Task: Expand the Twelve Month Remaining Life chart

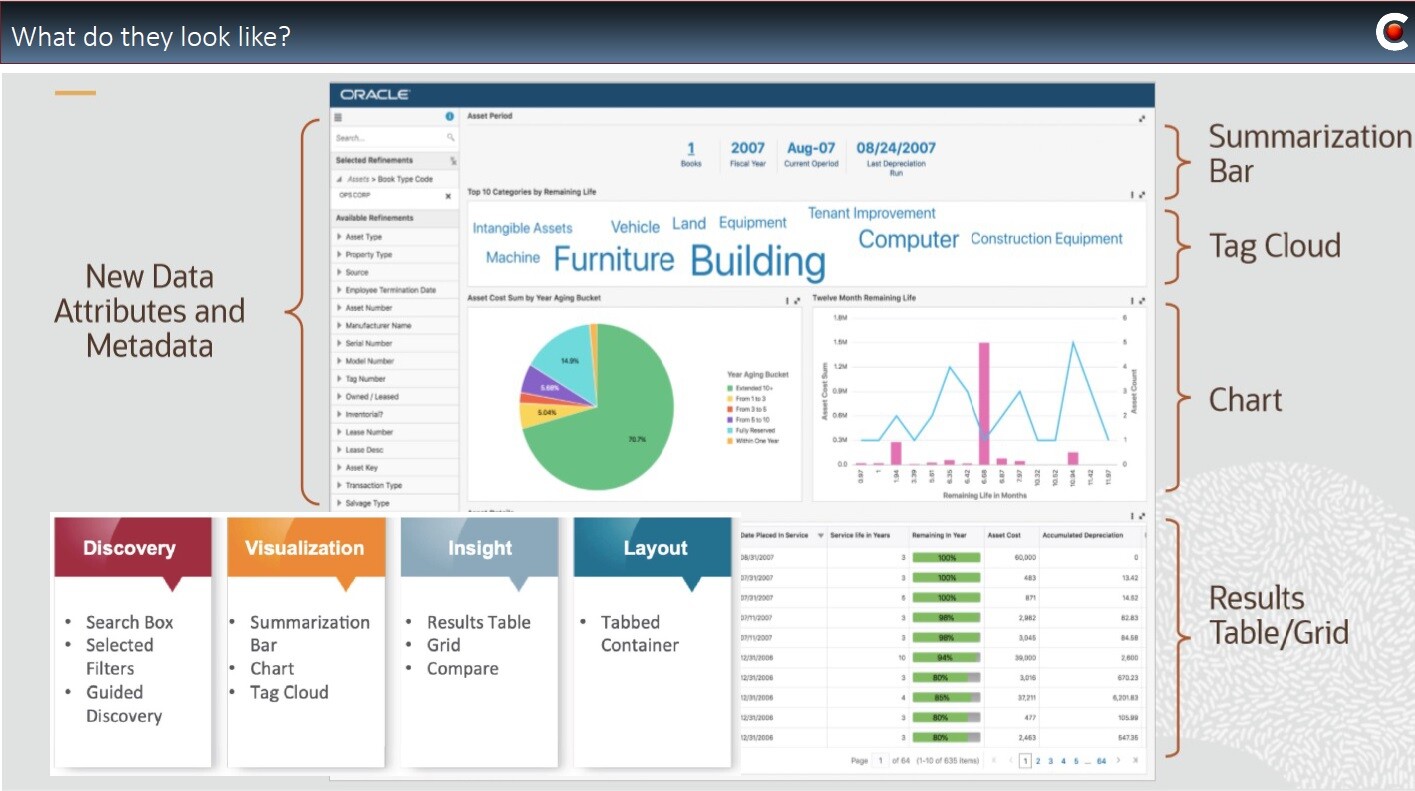Action: coord(1141,300)
